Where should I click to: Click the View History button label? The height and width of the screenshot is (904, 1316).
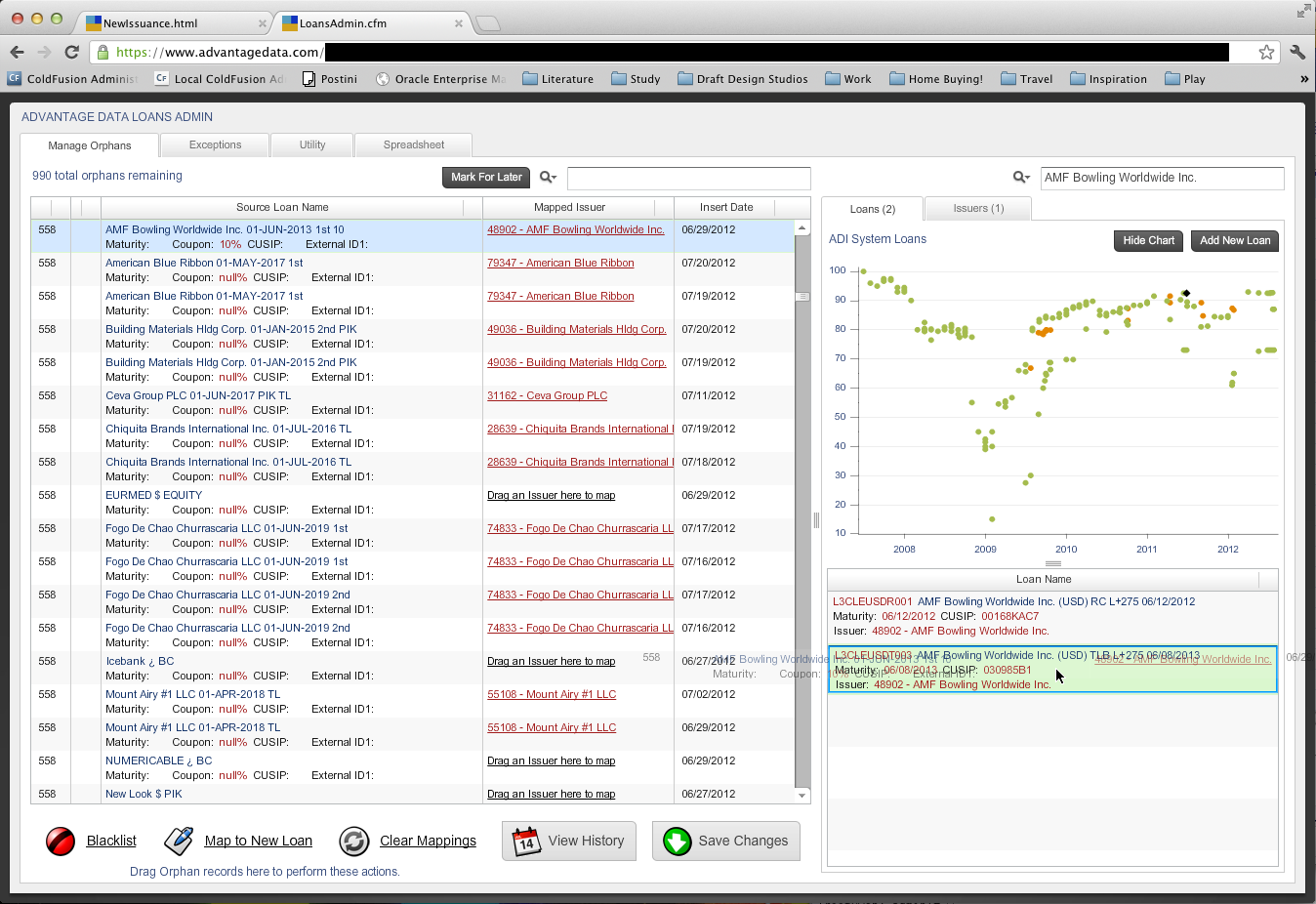click(x=586, y=841)
